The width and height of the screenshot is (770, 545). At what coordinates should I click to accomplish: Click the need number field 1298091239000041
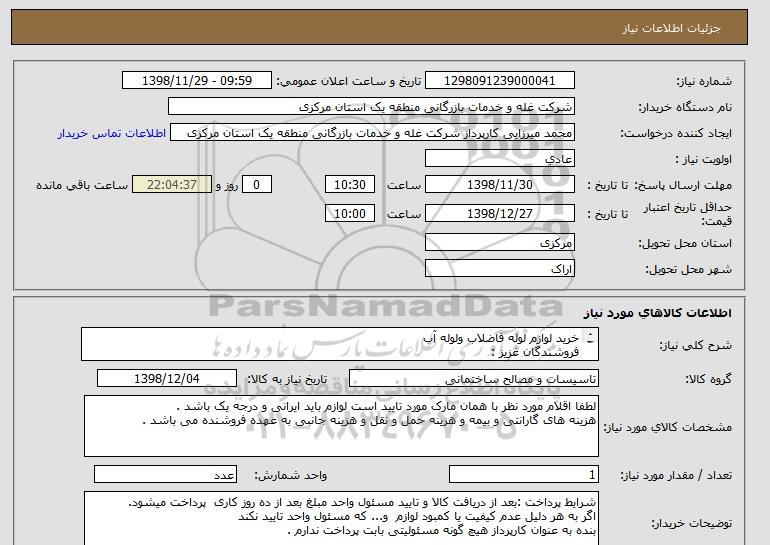pos(499,81)
